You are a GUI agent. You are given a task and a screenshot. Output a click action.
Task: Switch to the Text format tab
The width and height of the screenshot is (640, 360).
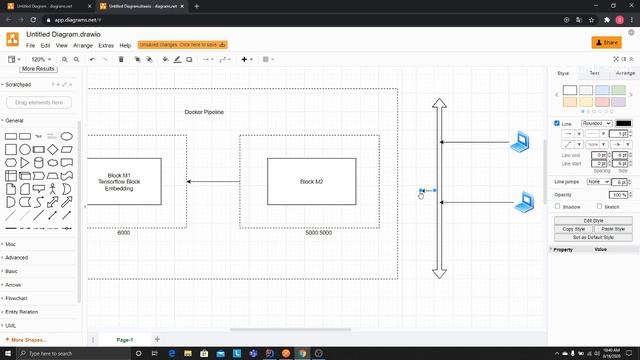[x=594, y=73]
